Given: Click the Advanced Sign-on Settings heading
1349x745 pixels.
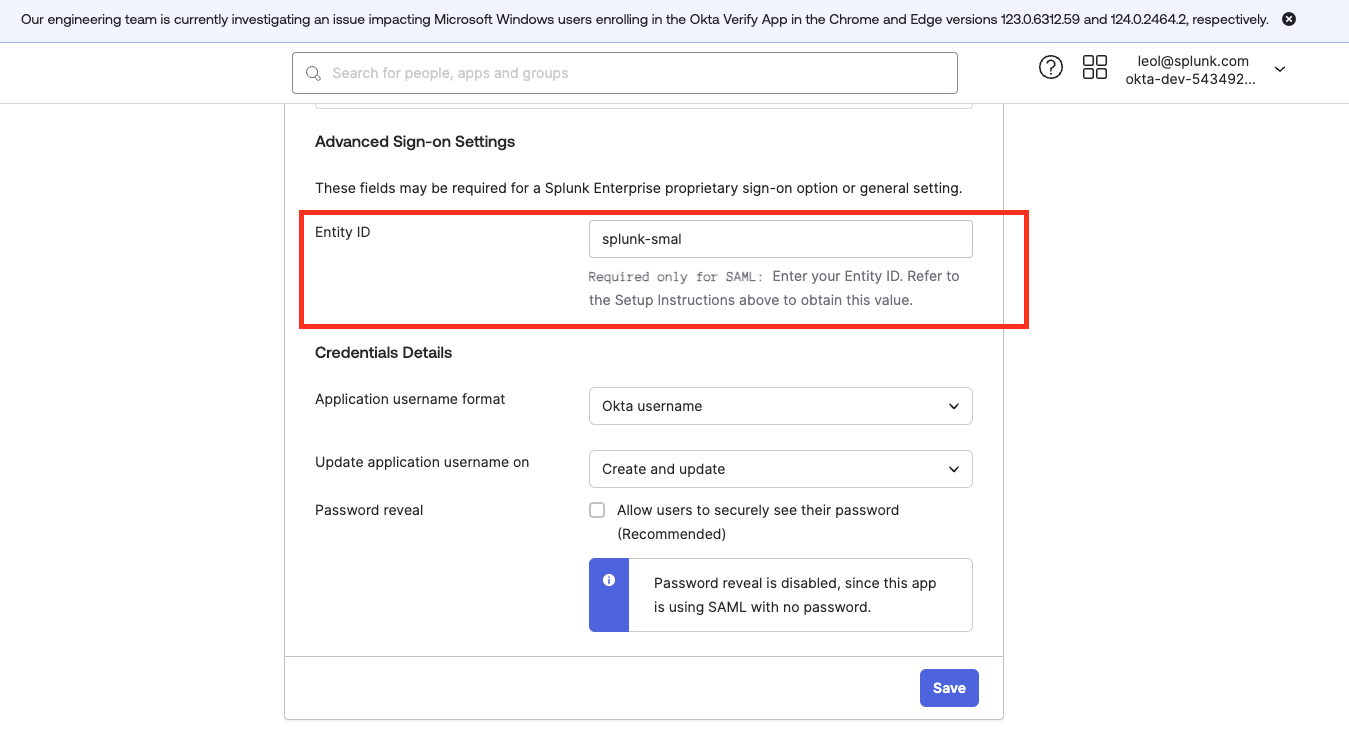Looking at the screenshot, I should coord(415,141).
